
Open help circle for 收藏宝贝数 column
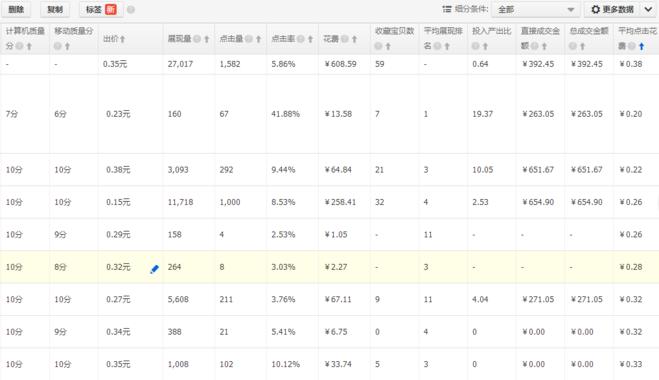378,46
